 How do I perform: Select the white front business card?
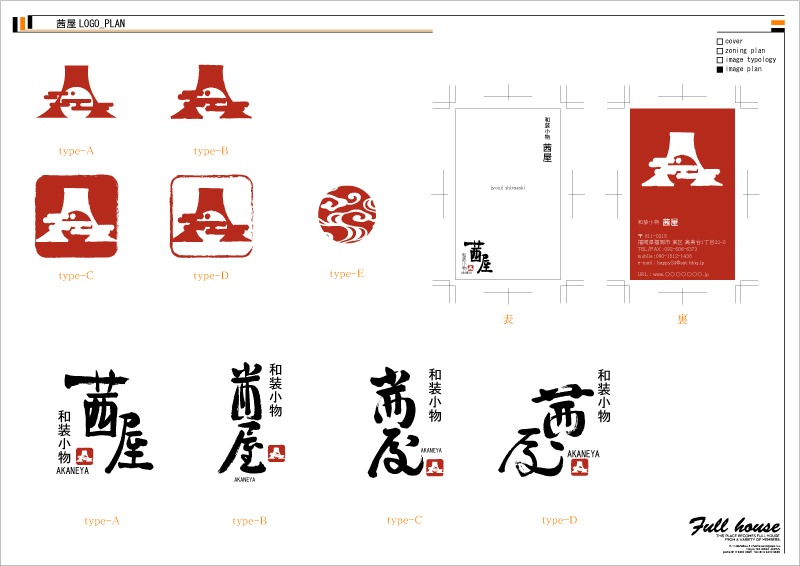point(507,194)
